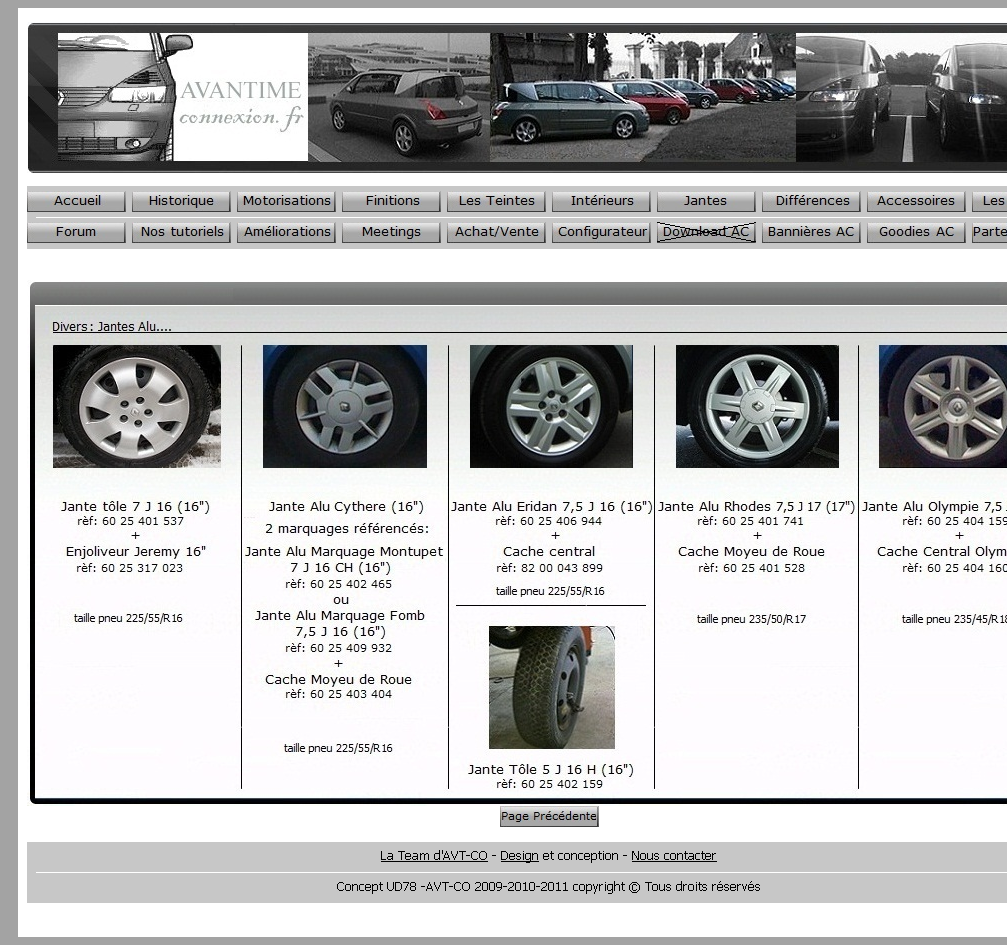Open the Jantes menu button
Screen dimensions: 1007x945
[x=705, y=201]
